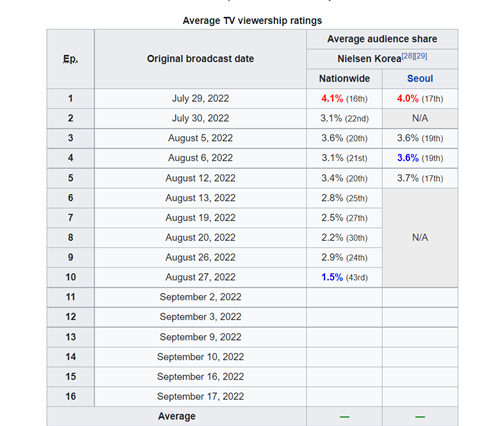Click the 3.7% (17th) Seoul rating
492x426 pixels.
pyautogui.click(x=420, y=178)
